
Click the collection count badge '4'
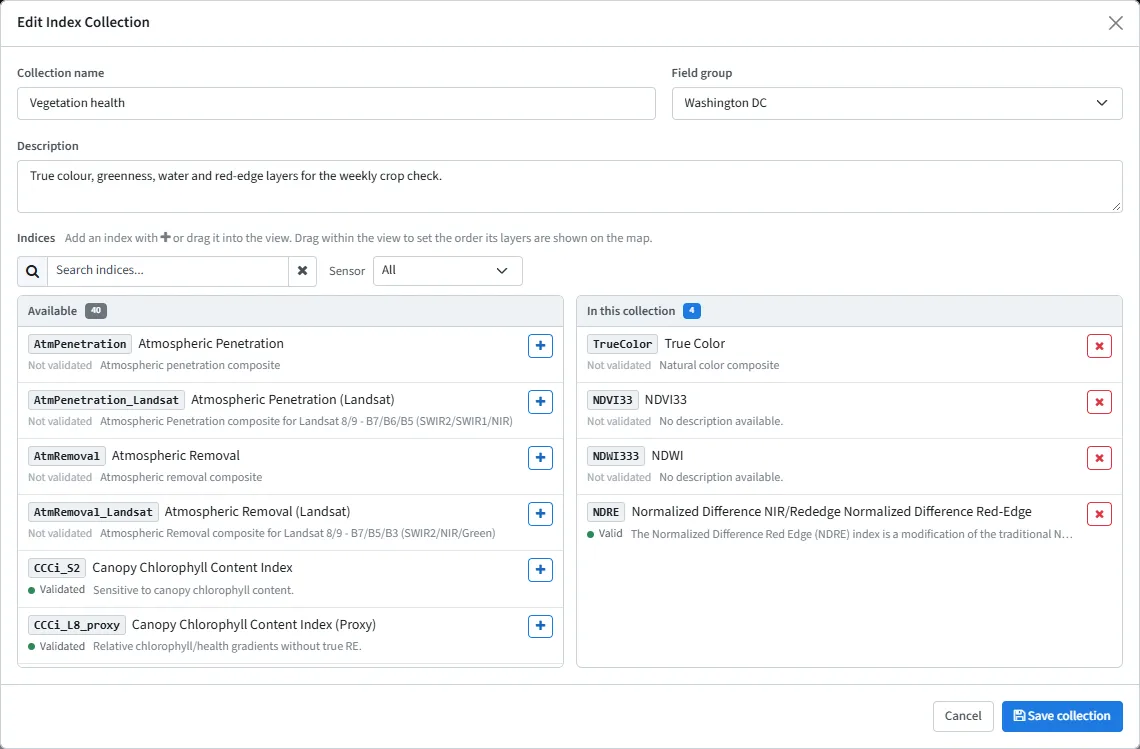(691, 311)
